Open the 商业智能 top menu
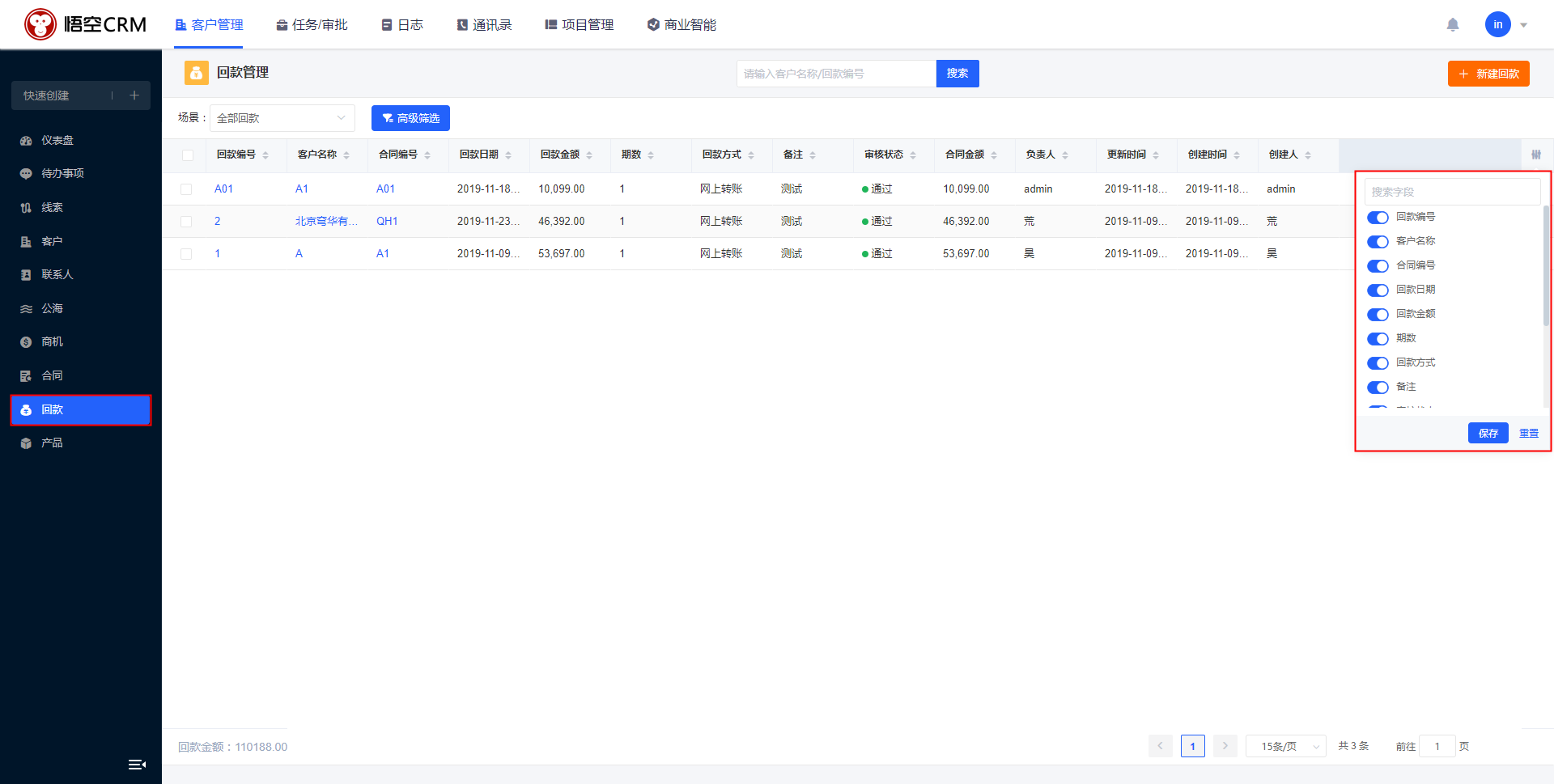1554x784 pixels. point(681,25)
